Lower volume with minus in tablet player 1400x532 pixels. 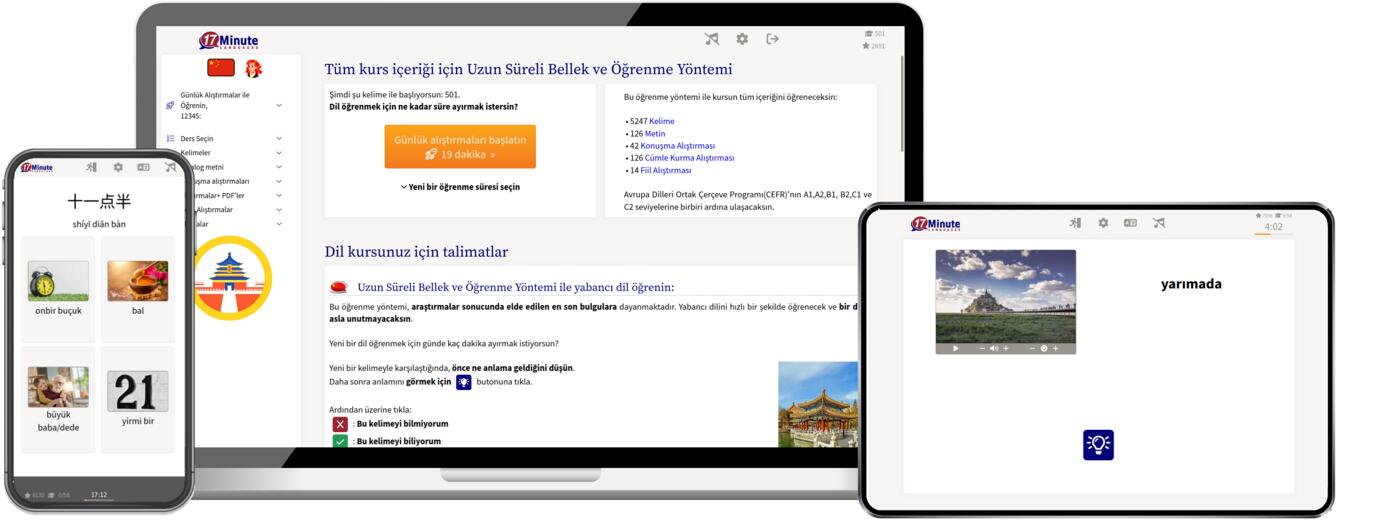(982, 348)
